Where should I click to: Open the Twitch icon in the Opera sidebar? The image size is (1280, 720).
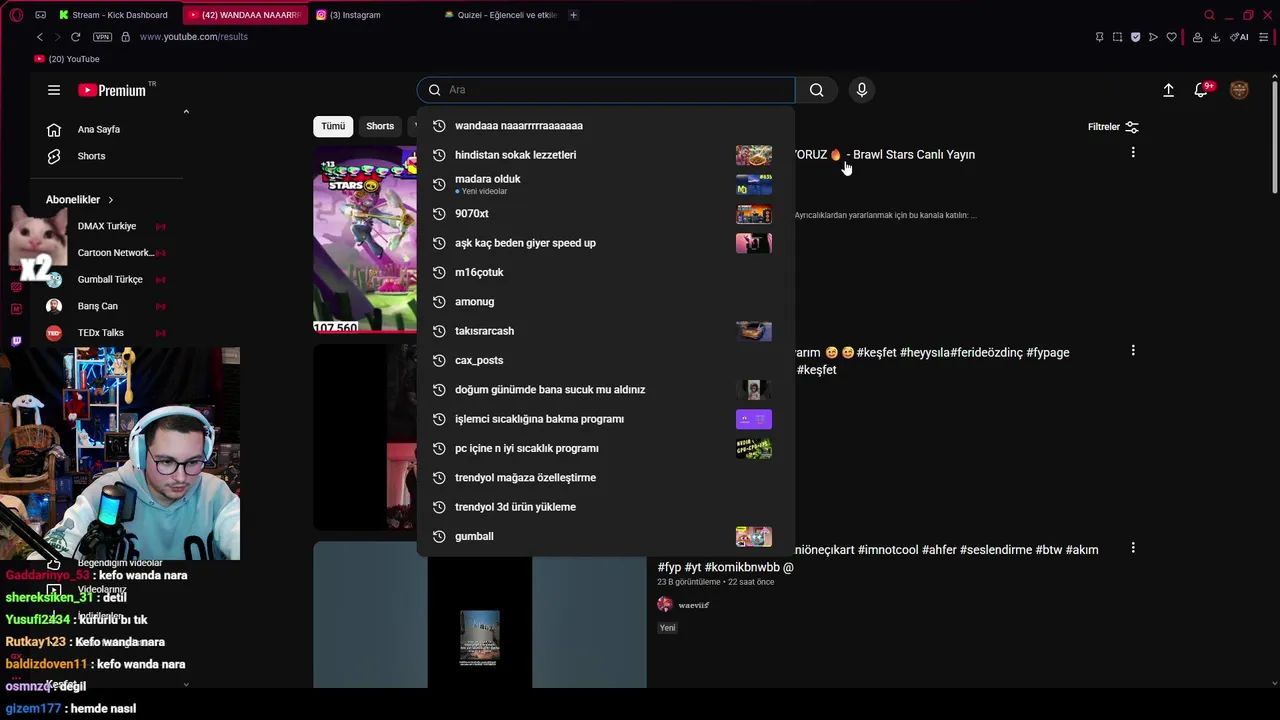coord(16,341)
